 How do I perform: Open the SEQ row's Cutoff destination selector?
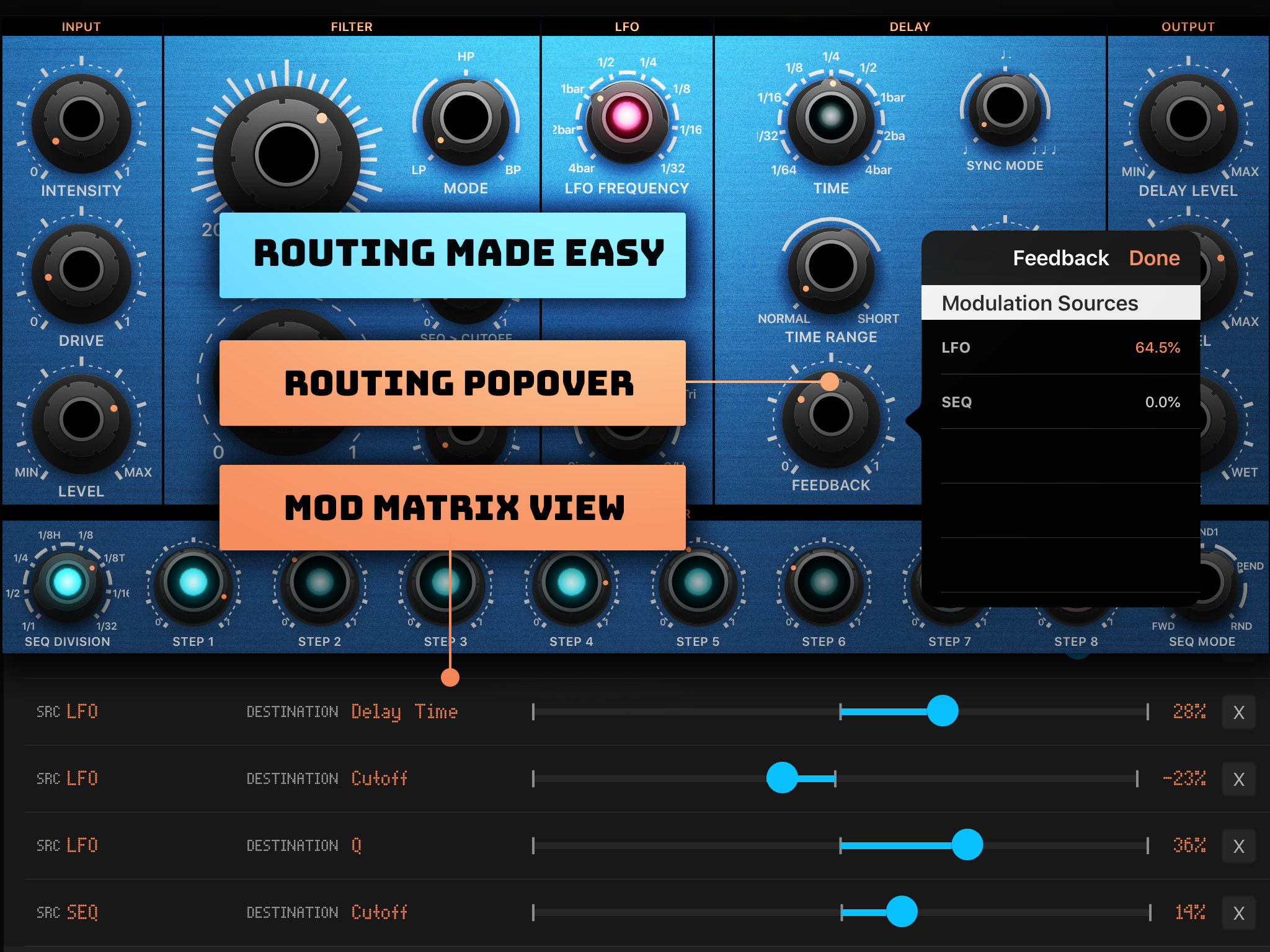(x=379, y=912)
